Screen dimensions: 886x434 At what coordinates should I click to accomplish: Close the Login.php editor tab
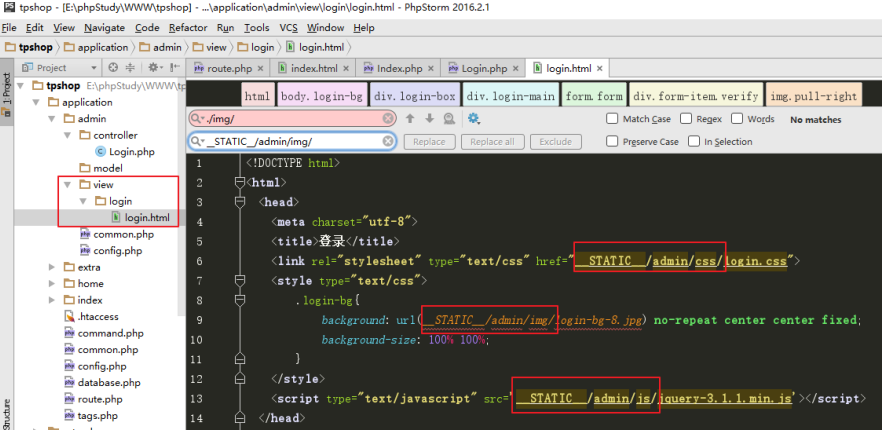[515, 68]
